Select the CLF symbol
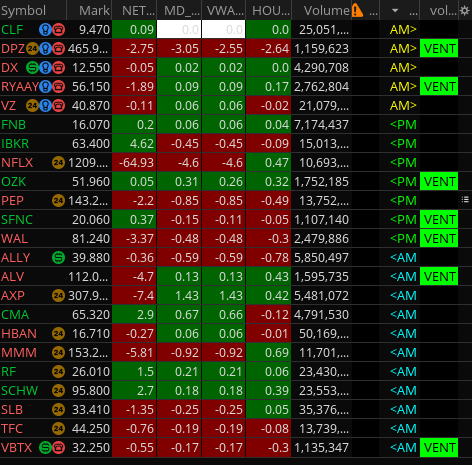The width and height of the screenshot is (472, 465). (x=12, y=30)
